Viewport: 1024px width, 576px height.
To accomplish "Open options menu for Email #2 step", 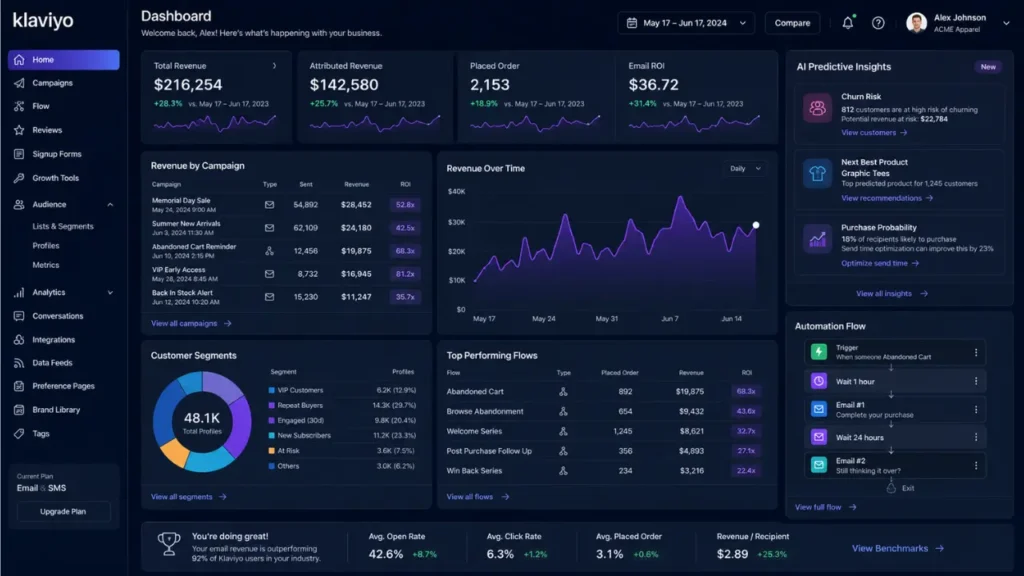I will [x=976, y=466].
